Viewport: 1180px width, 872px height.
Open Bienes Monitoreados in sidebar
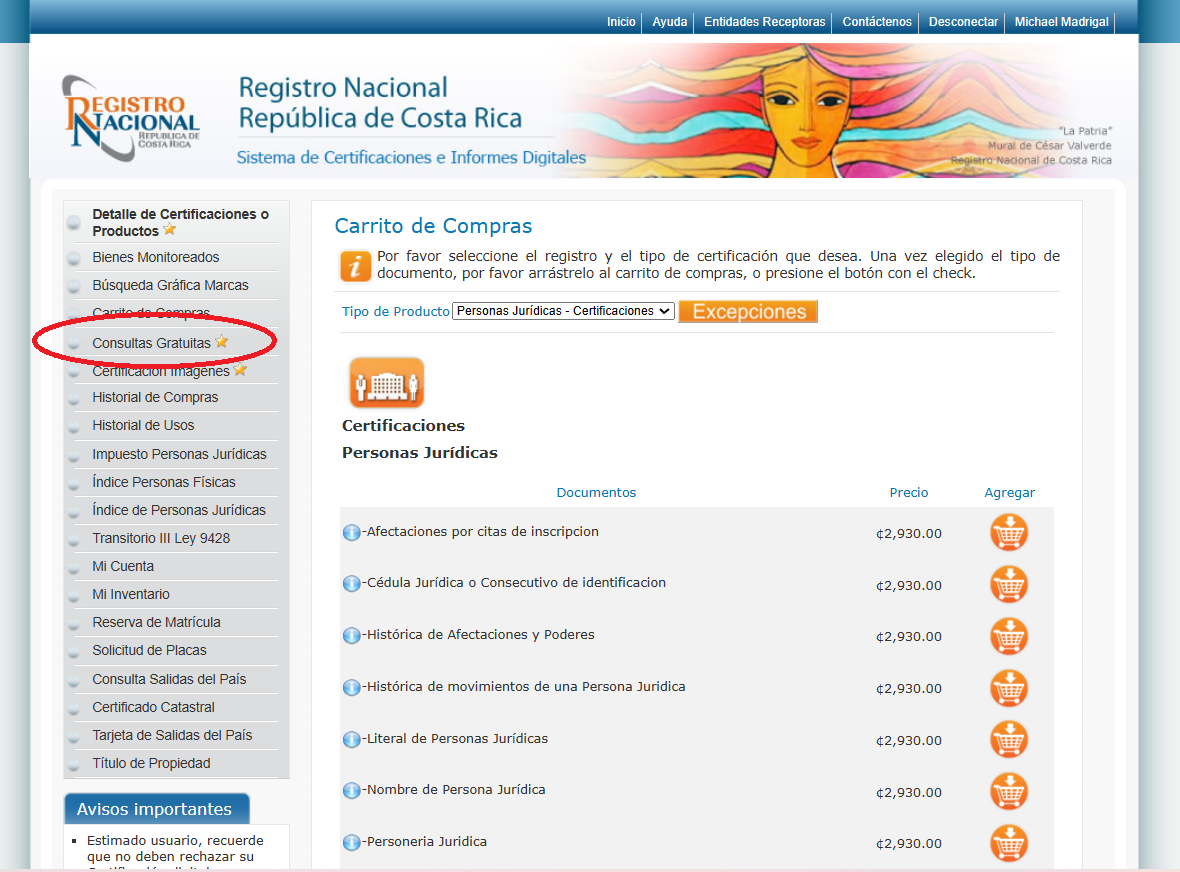[x=156, y=257]
